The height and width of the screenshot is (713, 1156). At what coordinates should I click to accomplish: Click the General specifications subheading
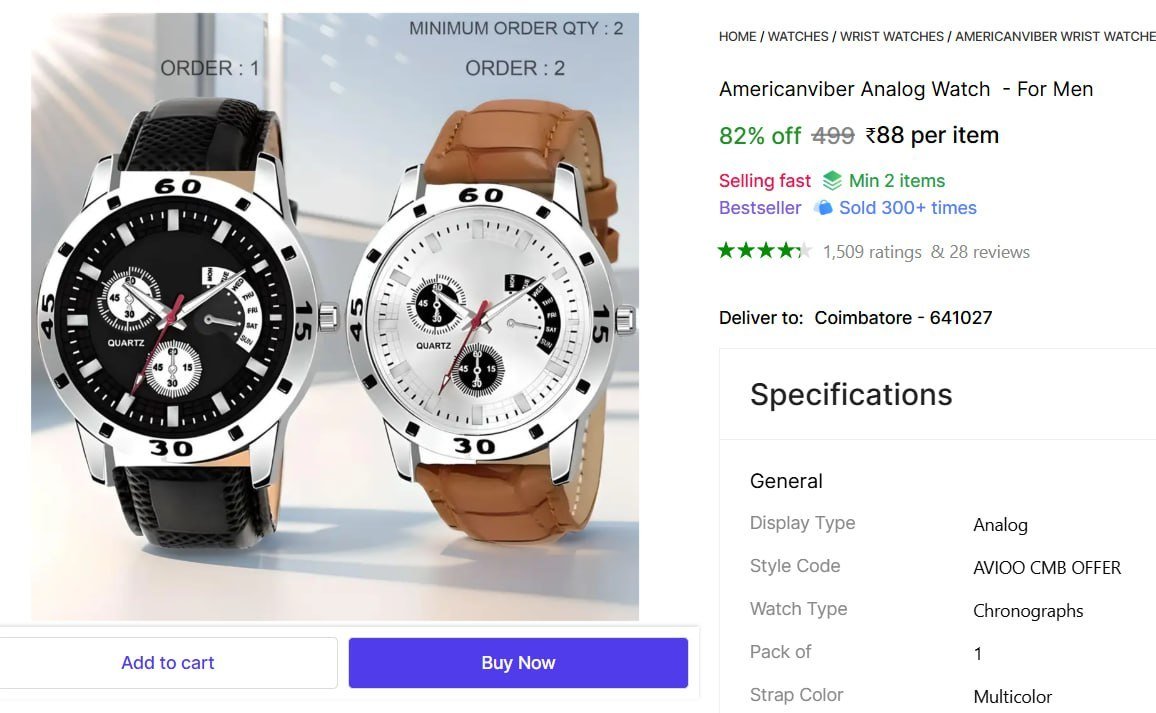point(786,481)
